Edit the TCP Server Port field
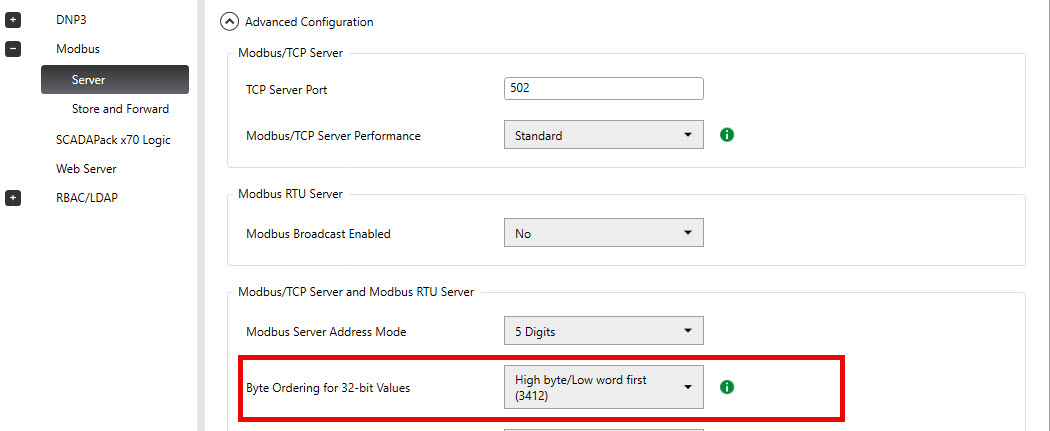Image resolution: width=1050 pixels, height=431 pixels. (x=603, y=88)
